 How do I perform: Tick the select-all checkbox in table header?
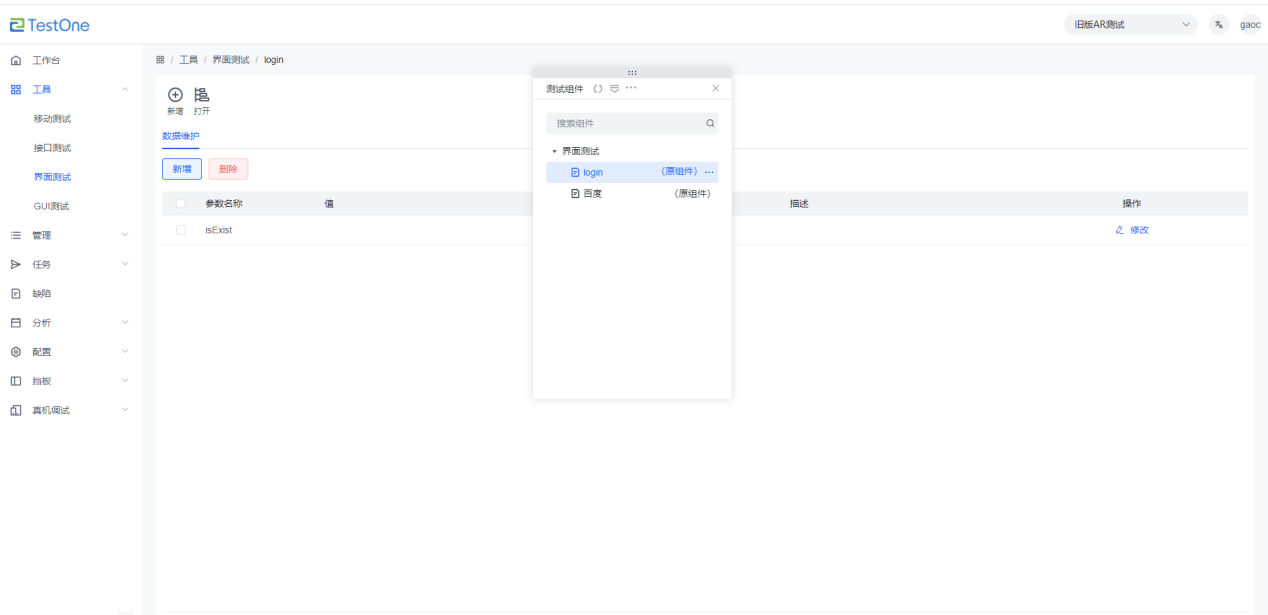pyautogui.click(x=181, y=204)
